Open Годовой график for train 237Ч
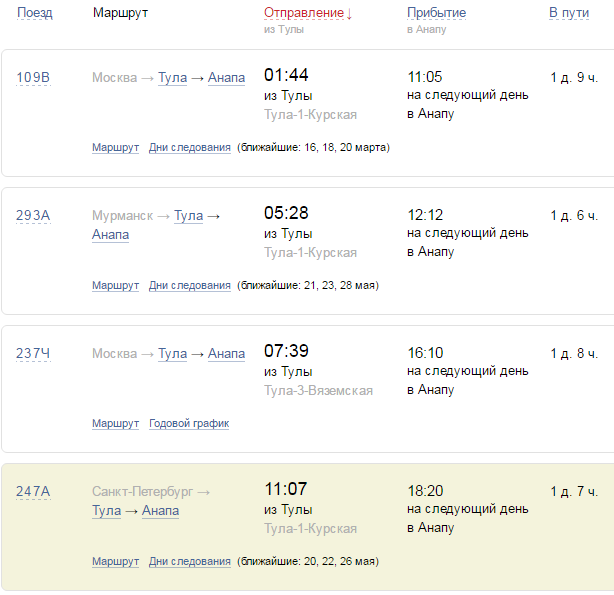This screenshot has height=595, width=614. [189, 423]
